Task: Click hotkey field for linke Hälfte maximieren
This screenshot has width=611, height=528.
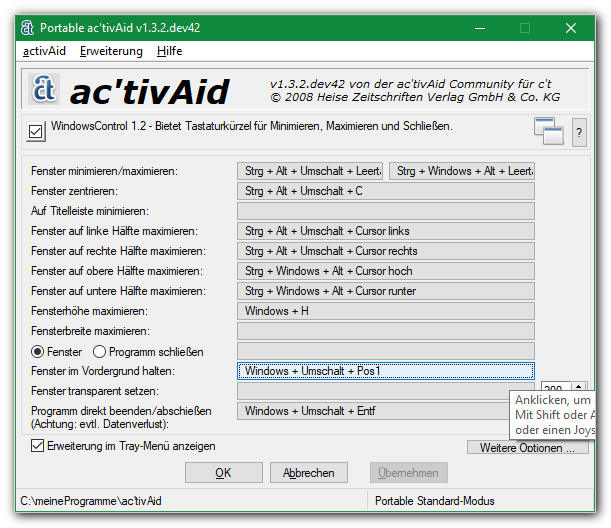Action: tap(386, 231)
